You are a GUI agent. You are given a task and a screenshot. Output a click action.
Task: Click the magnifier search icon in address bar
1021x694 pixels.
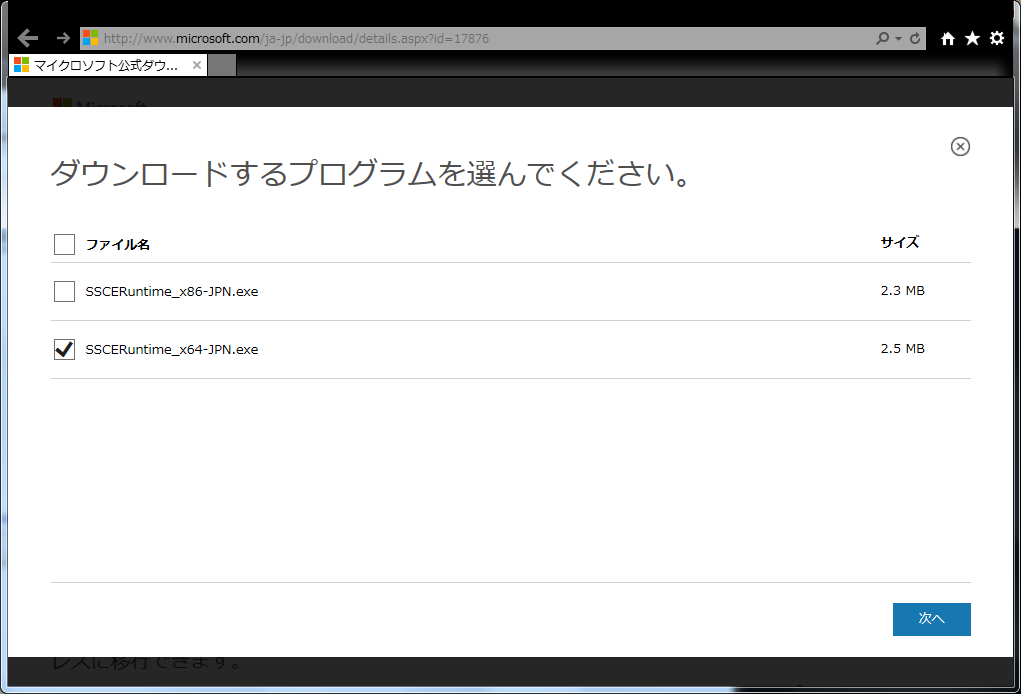point(882,38)
